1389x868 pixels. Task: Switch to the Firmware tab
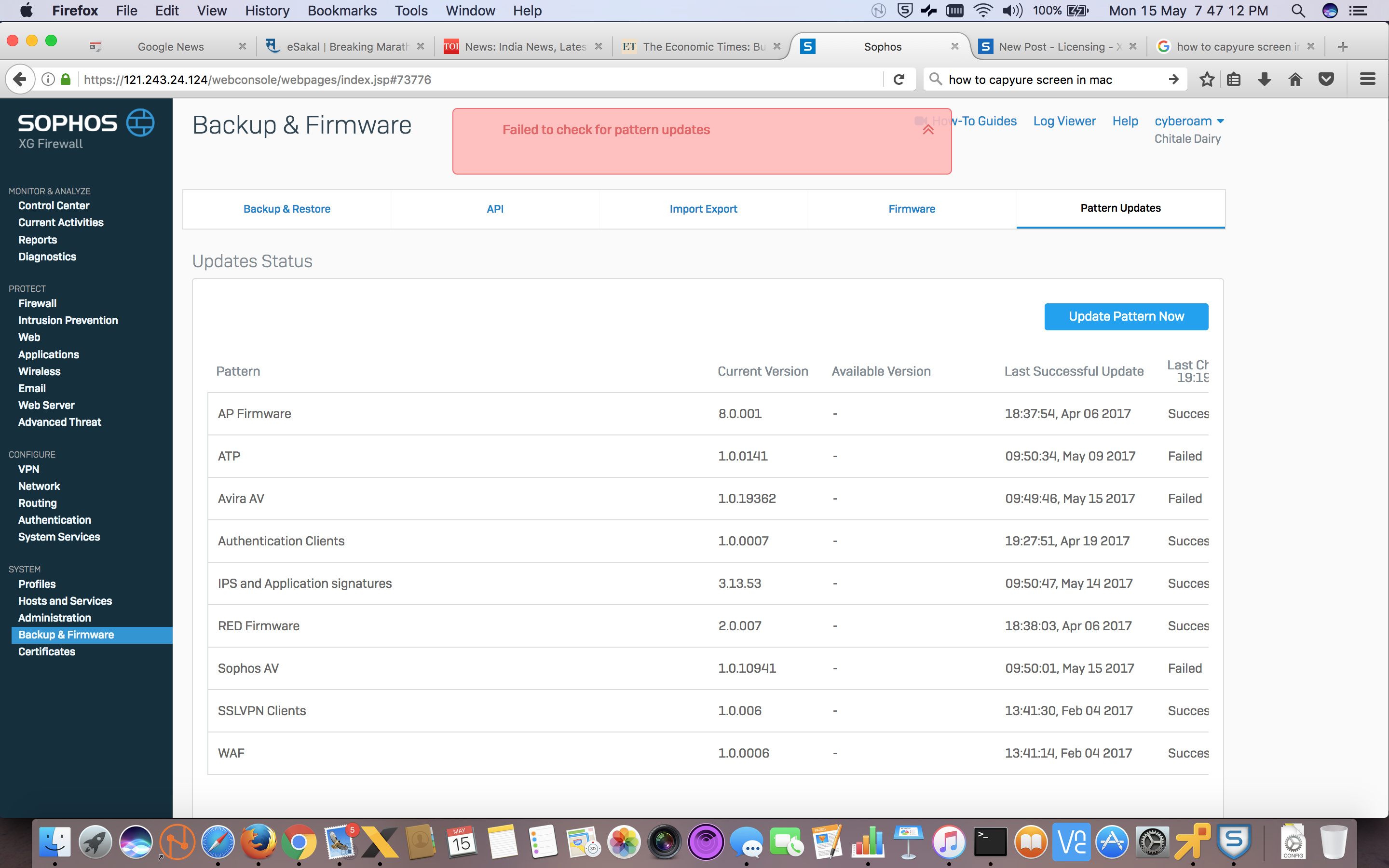[911, 209]
